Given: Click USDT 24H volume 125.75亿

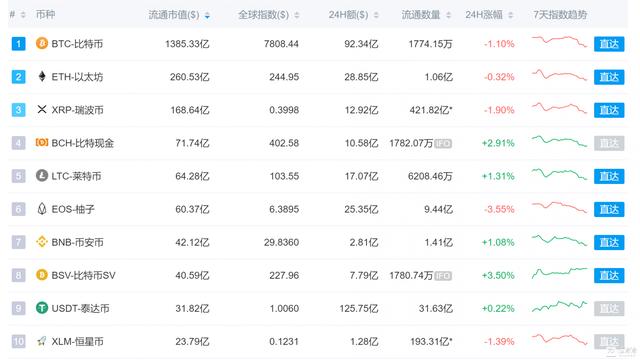Looking at the screenshot, I should tap(359, 308).
